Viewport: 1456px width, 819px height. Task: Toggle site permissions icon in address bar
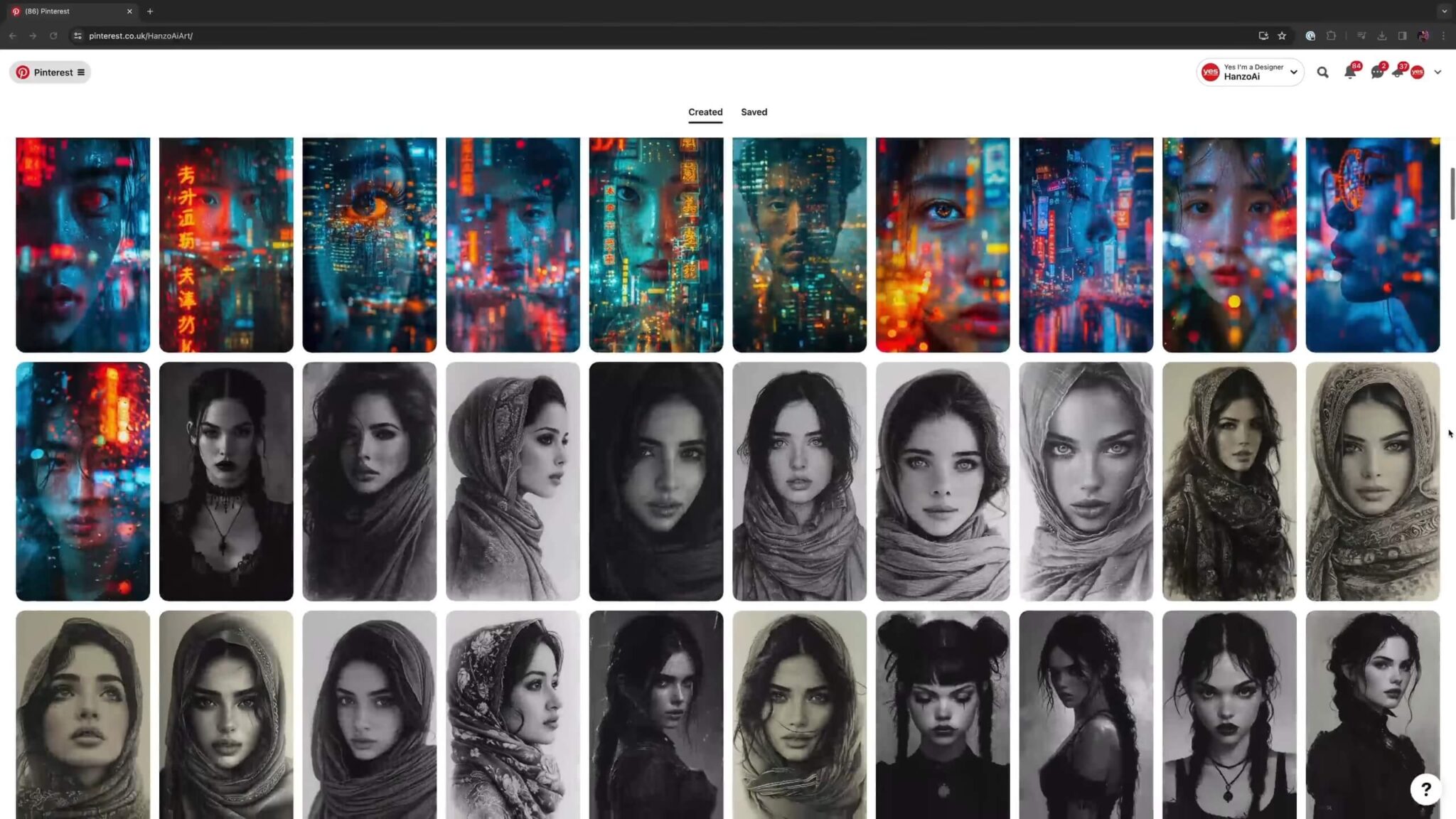coord(80,36)
